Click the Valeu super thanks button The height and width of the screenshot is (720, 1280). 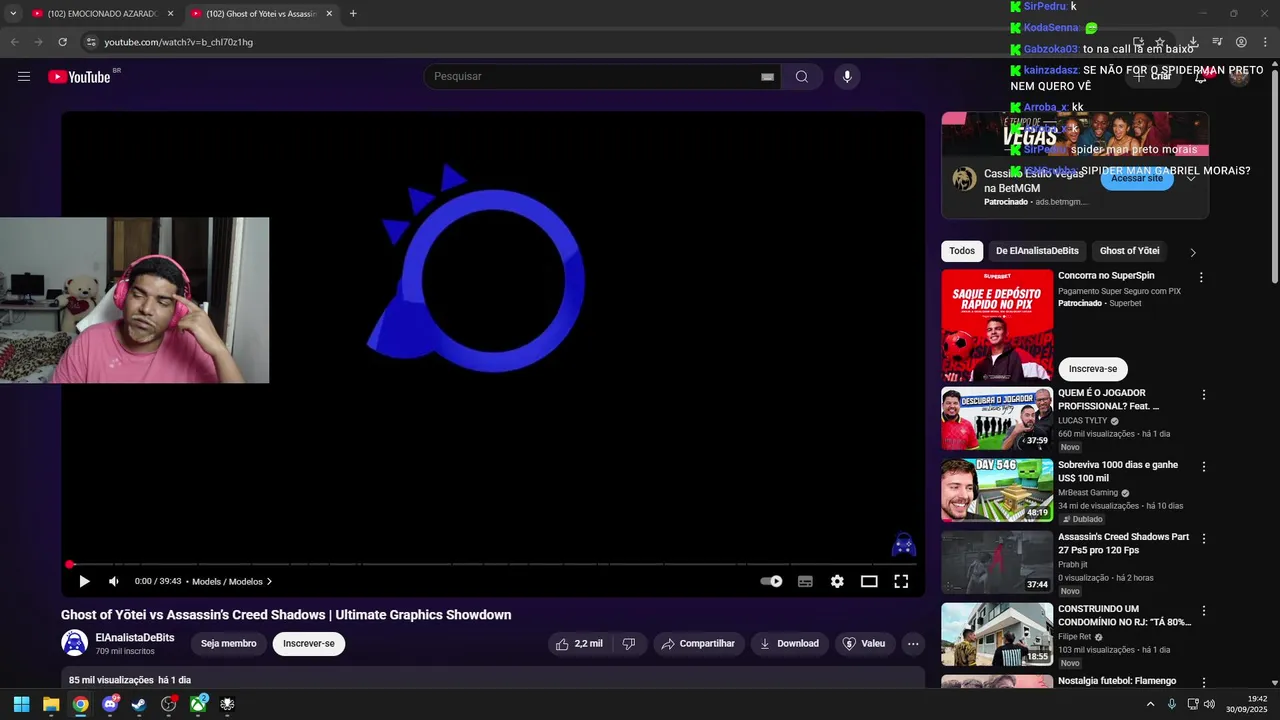click(x=864, y=644)
